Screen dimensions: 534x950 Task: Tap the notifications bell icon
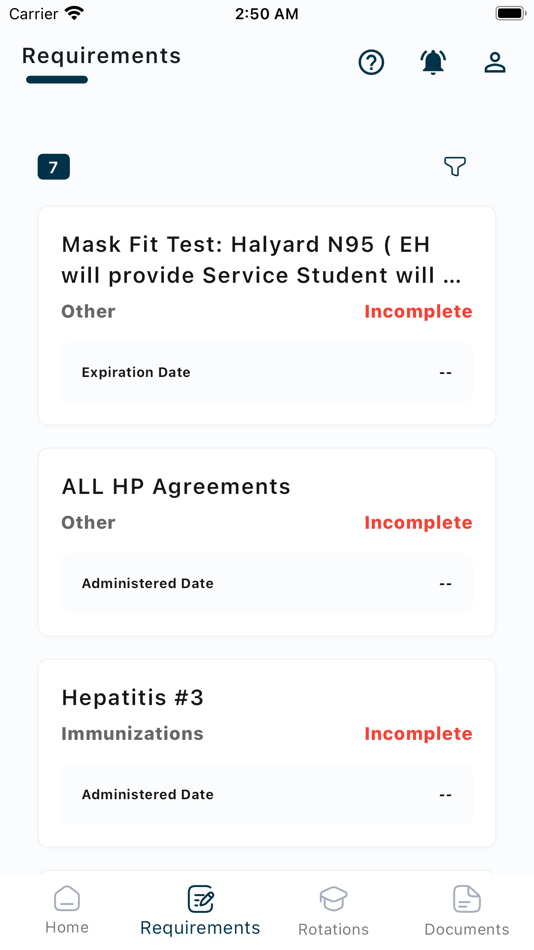tap(433, 62)
